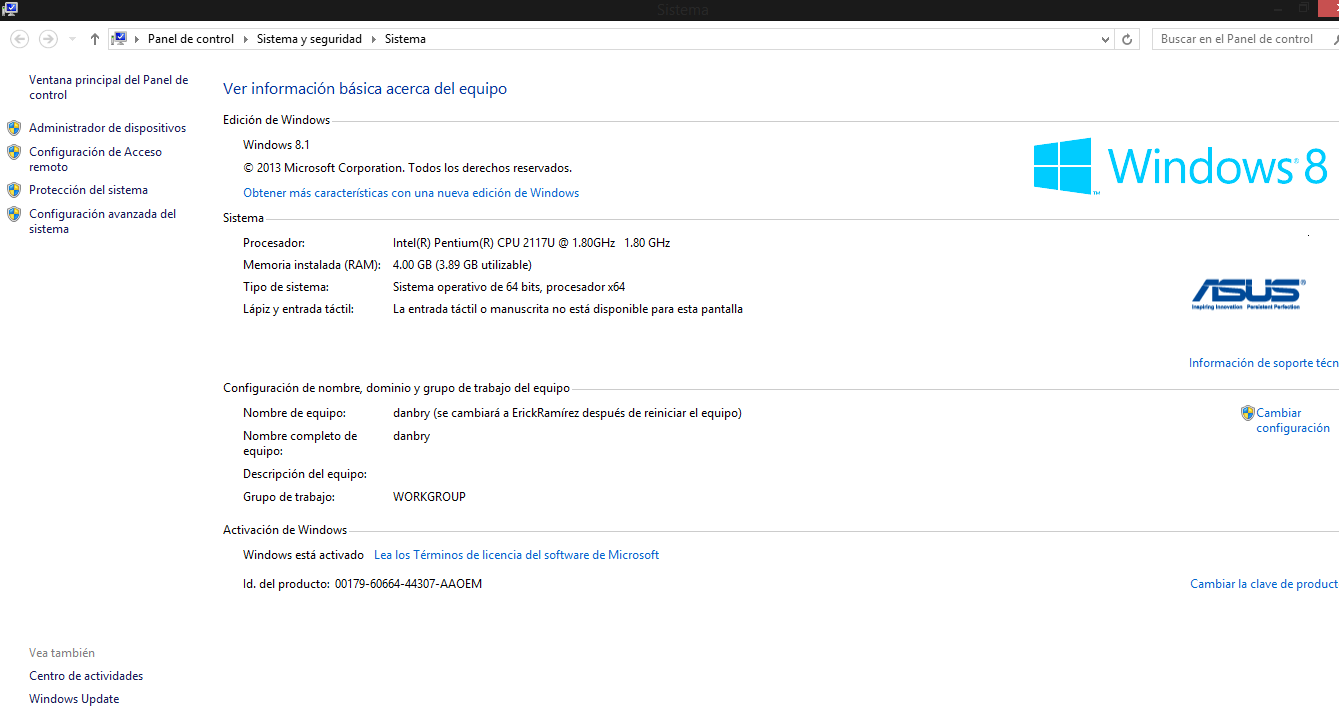Focus the Buscar en el Panel de control field
This screenshot has height=726, width=1339.
coord(1240,39)
